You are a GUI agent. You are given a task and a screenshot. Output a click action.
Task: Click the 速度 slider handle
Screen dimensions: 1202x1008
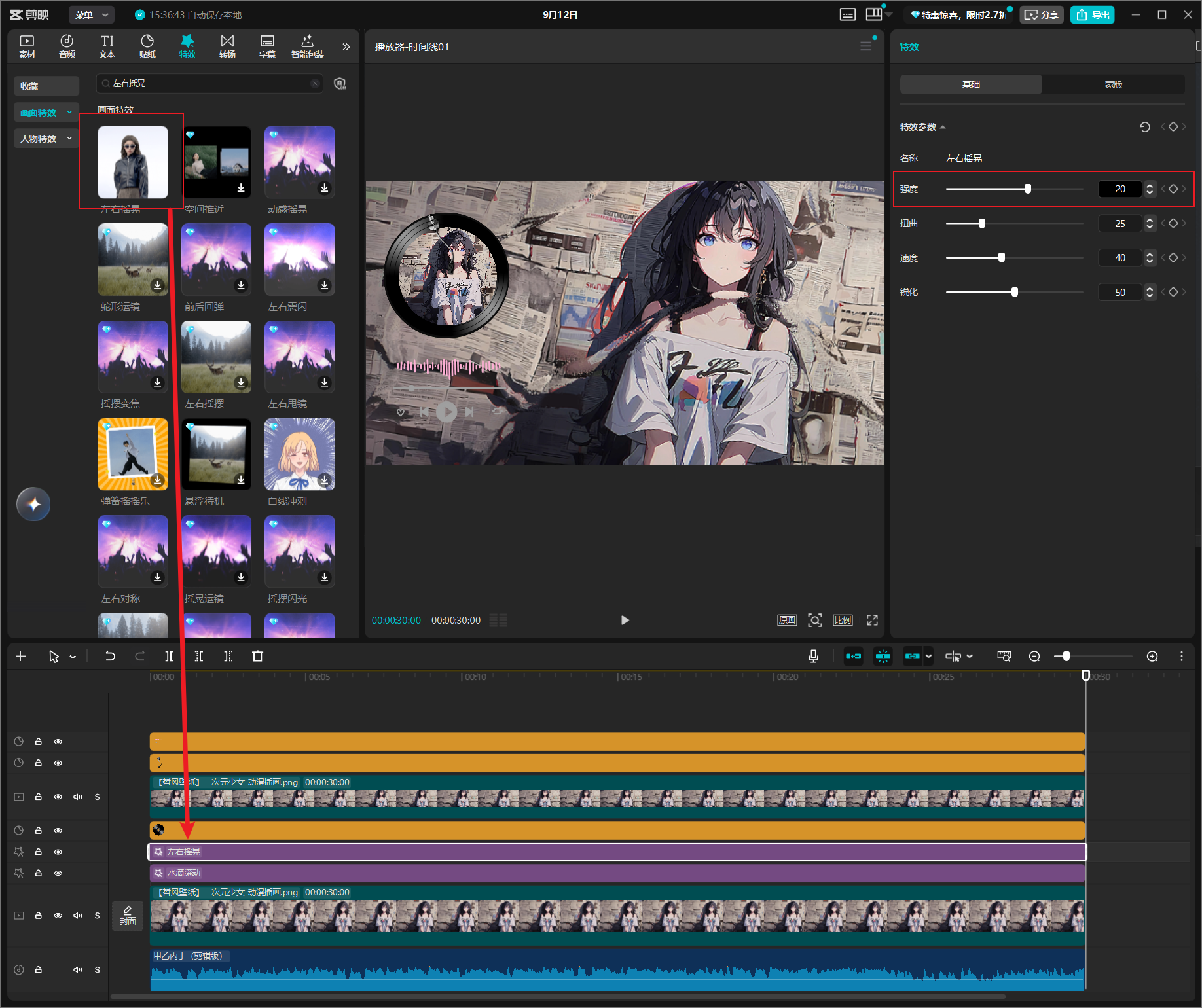tap(1001, 258)
